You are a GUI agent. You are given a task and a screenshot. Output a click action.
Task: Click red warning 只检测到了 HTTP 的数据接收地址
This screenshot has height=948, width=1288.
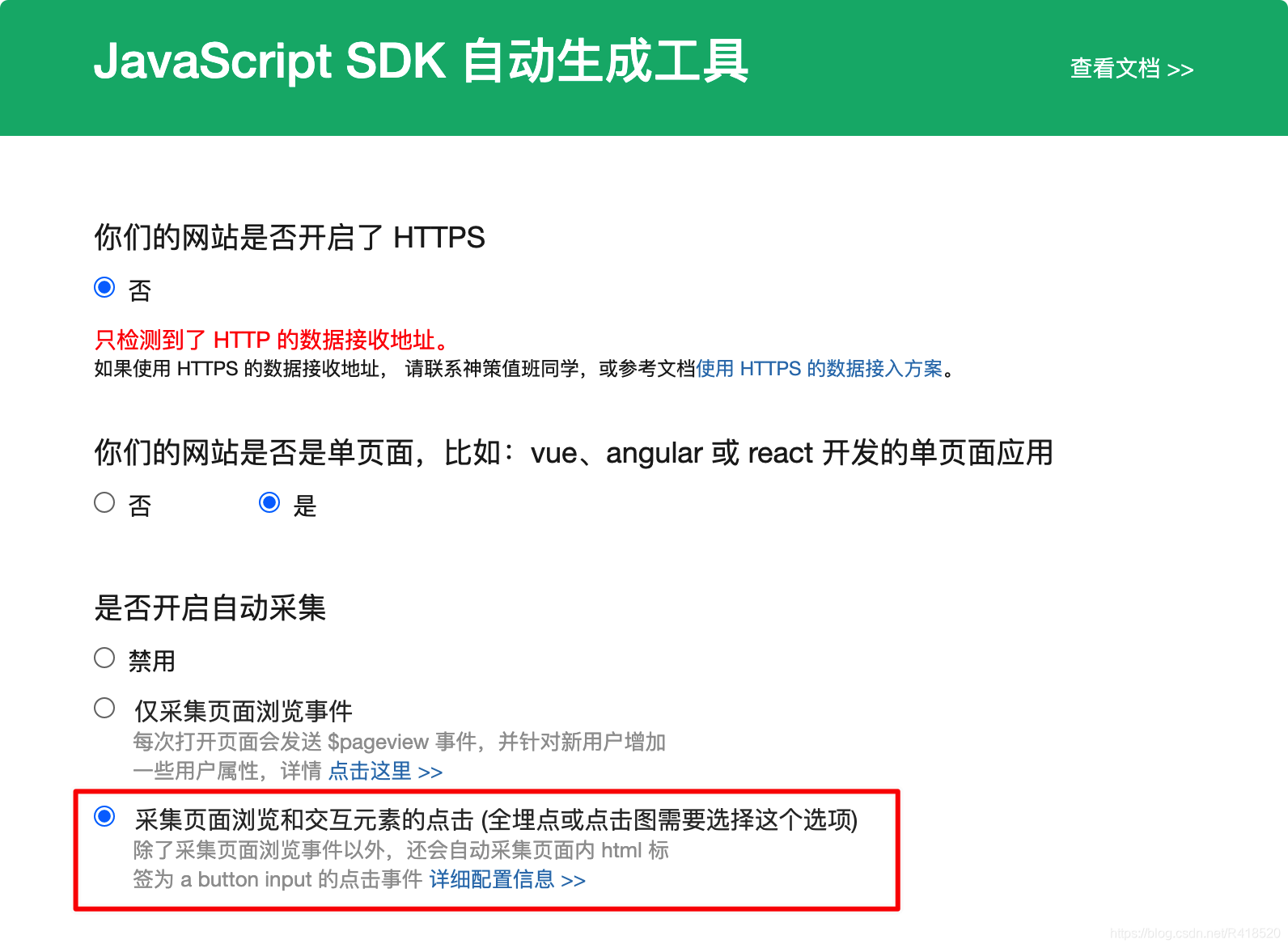tap(272, 340)
